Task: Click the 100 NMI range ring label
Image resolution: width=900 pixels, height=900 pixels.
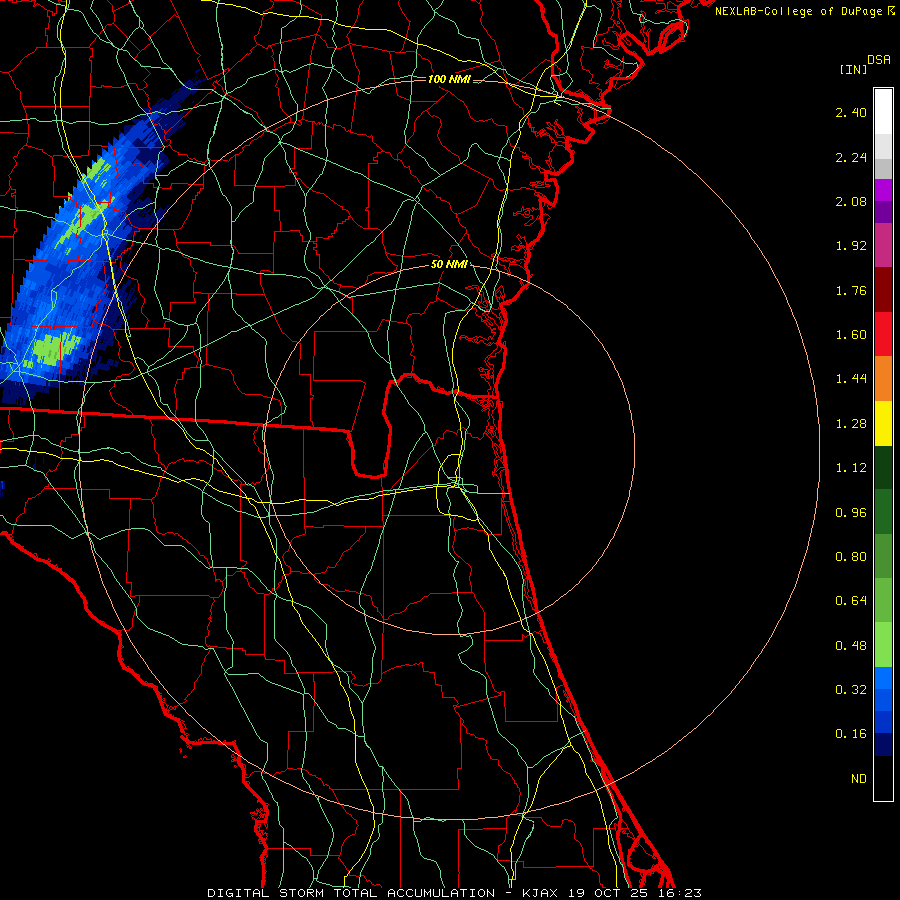Action: (x=449, y=79)
